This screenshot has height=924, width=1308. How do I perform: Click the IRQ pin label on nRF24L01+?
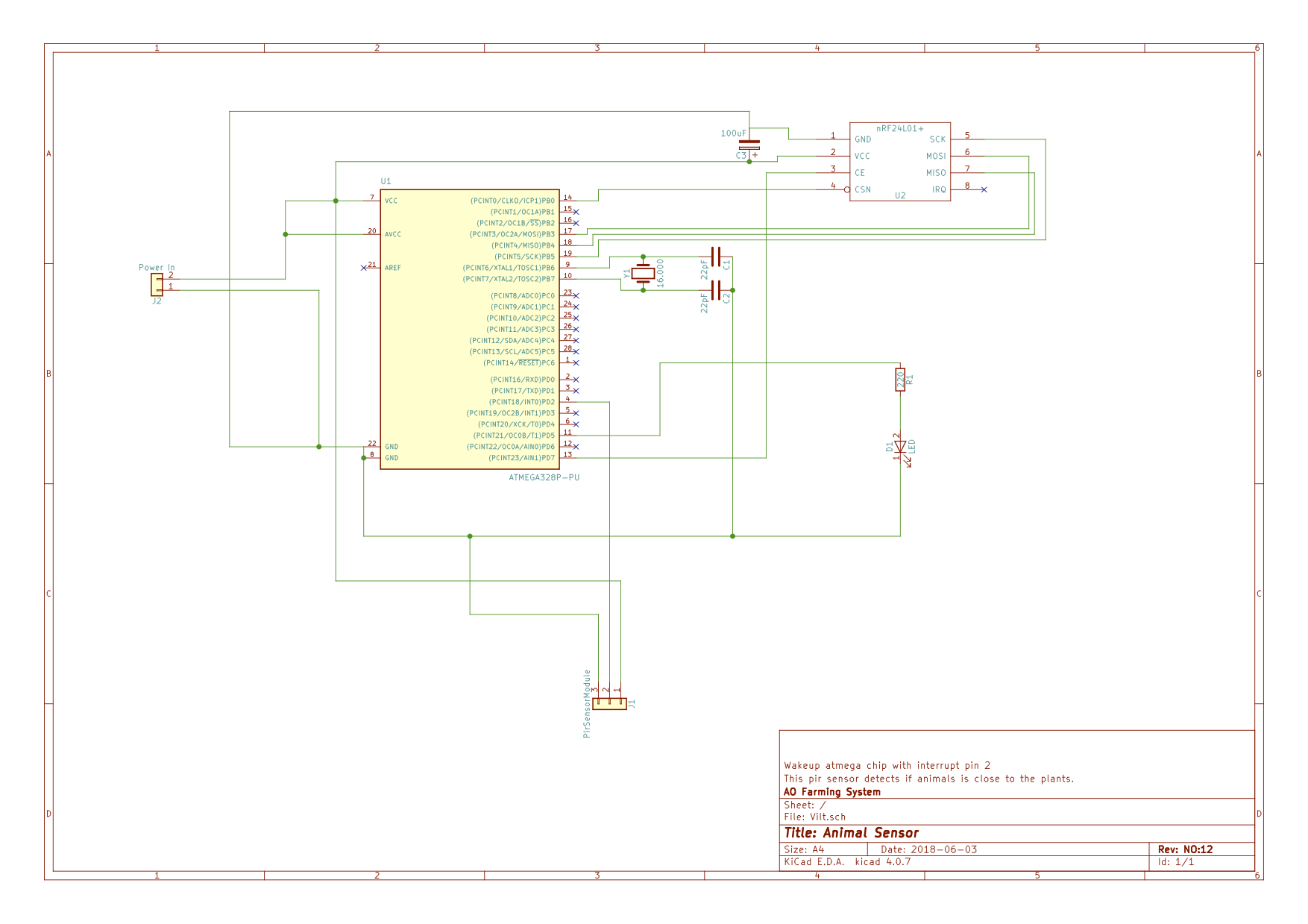[x=939, y=189]
